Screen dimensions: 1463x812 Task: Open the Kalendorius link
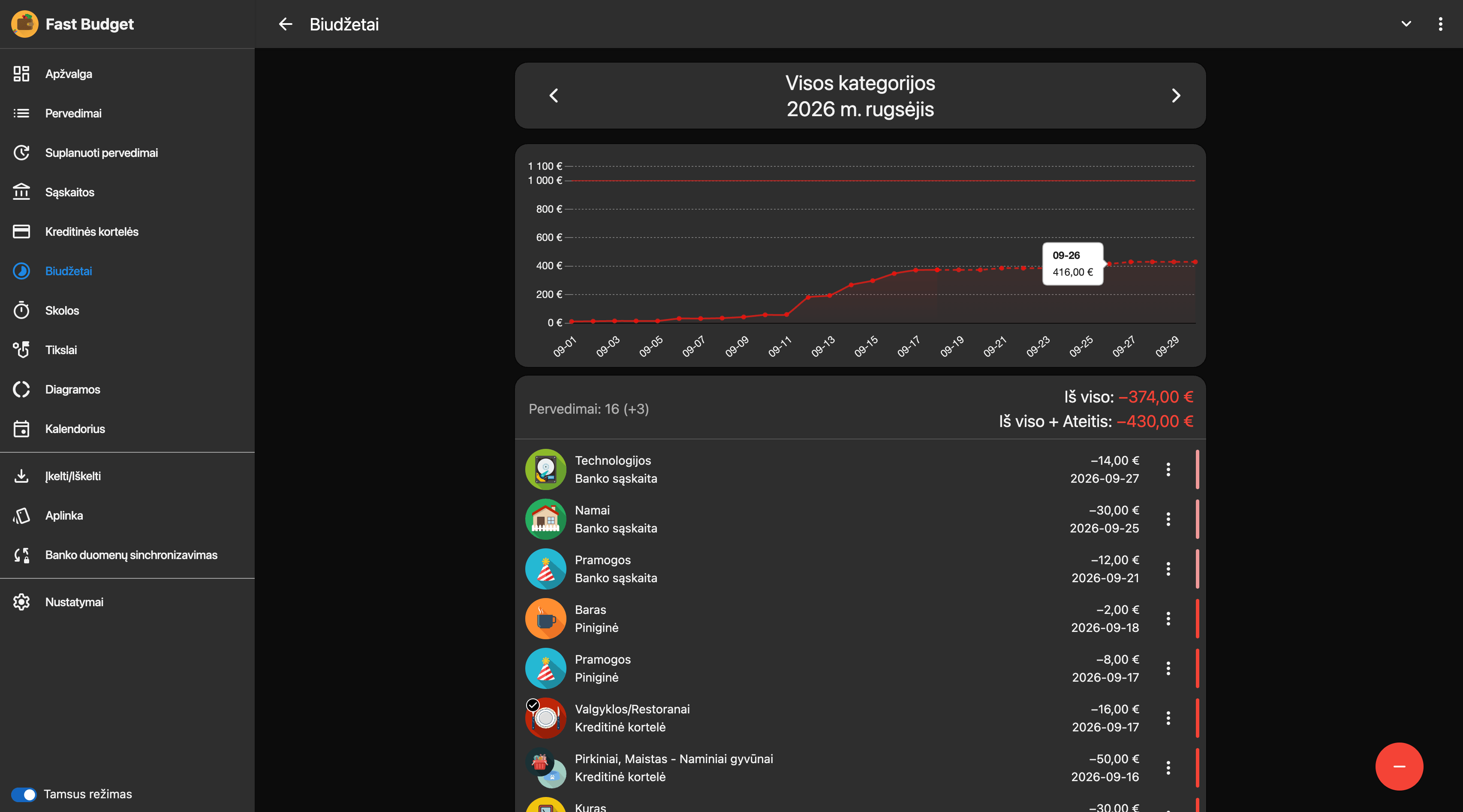pos(127,429)
